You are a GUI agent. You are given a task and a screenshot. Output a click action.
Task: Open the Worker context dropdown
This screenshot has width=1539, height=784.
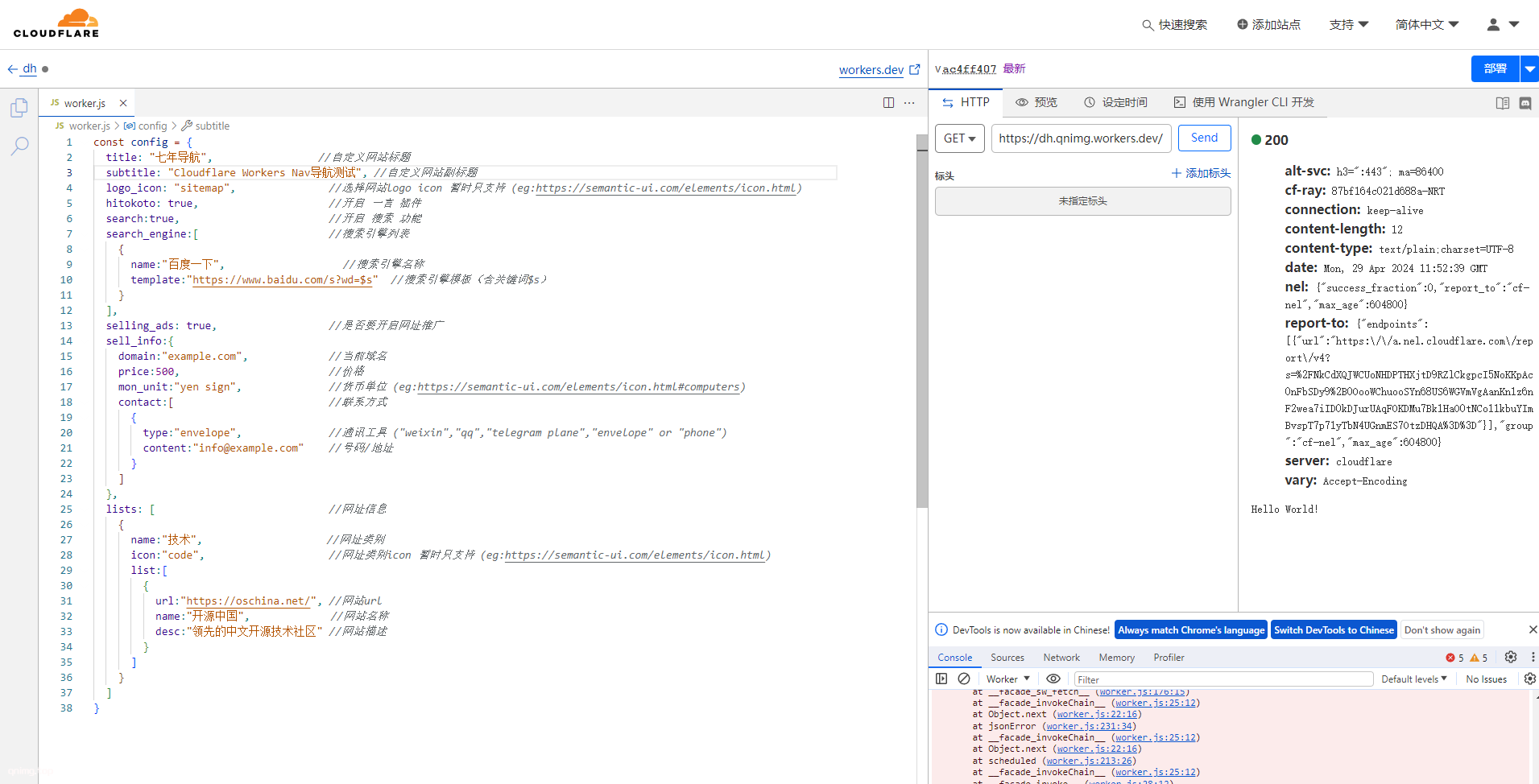[x=1007, y=679]
